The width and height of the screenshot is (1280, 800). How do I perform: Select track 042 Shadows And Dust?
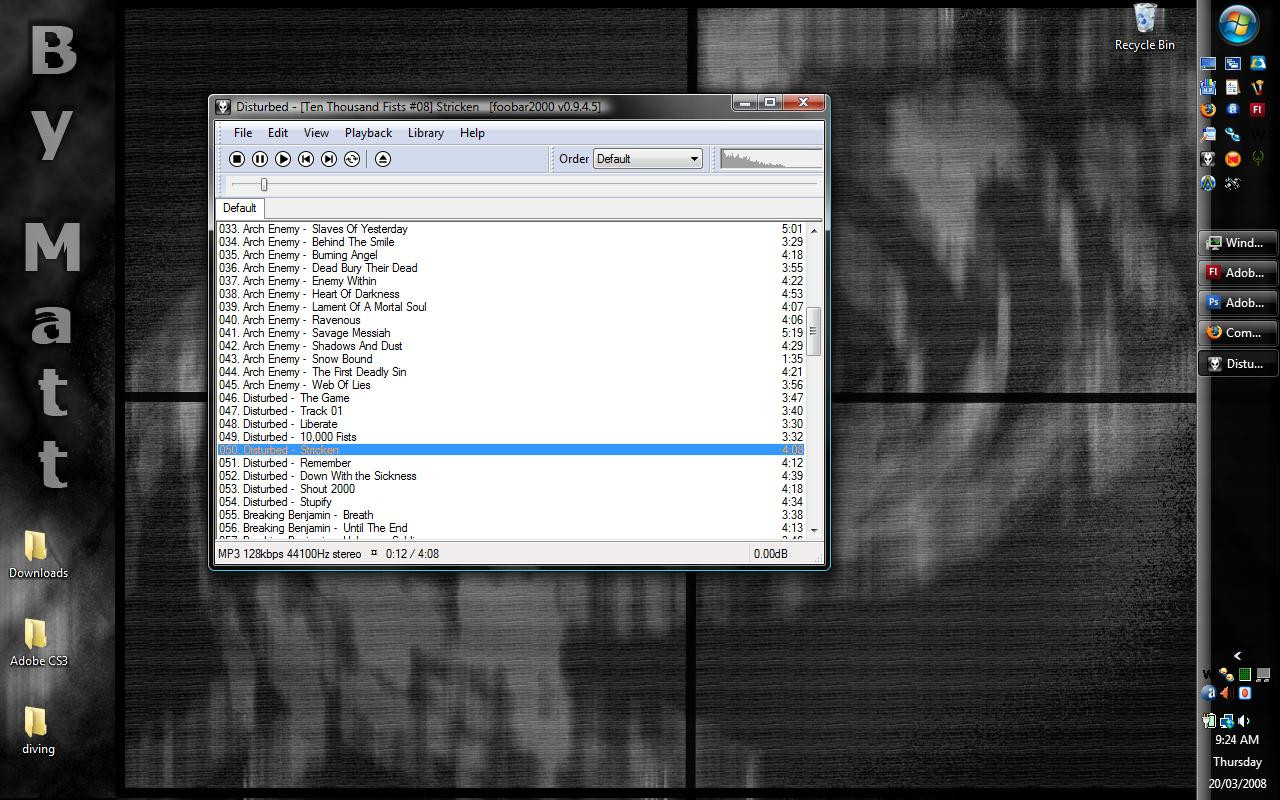coord(511,346)
